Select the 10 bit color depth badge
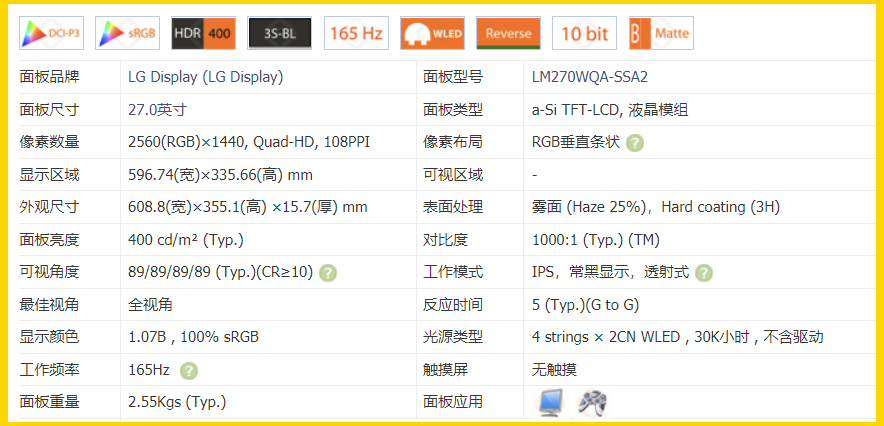Screen dimensions: 884x426 584,33
